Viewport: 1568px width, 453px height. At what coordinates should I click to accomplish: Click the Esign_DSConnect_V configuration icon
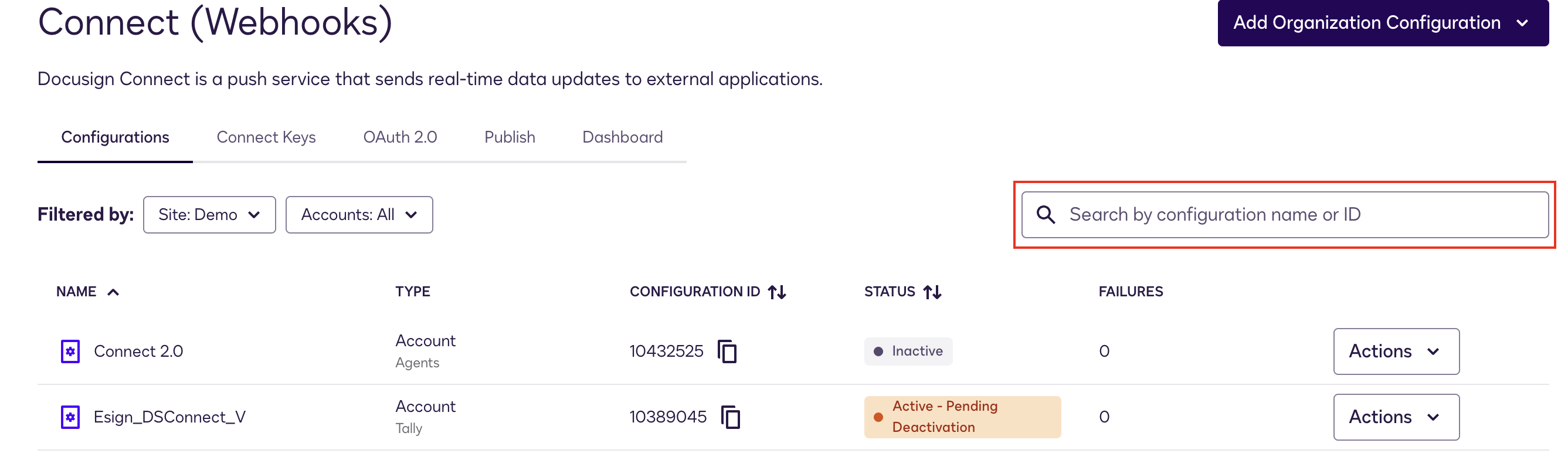pyautogui.click(x=70, y=417)
